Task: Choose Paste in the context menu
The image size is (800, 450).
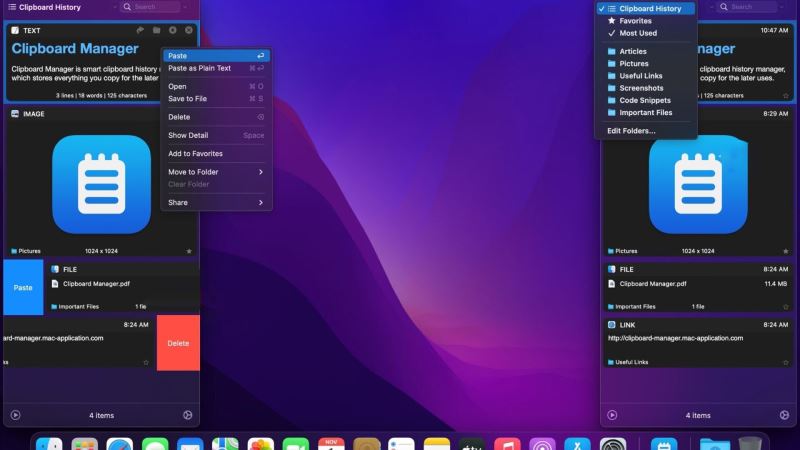Action: coord(216,56)
